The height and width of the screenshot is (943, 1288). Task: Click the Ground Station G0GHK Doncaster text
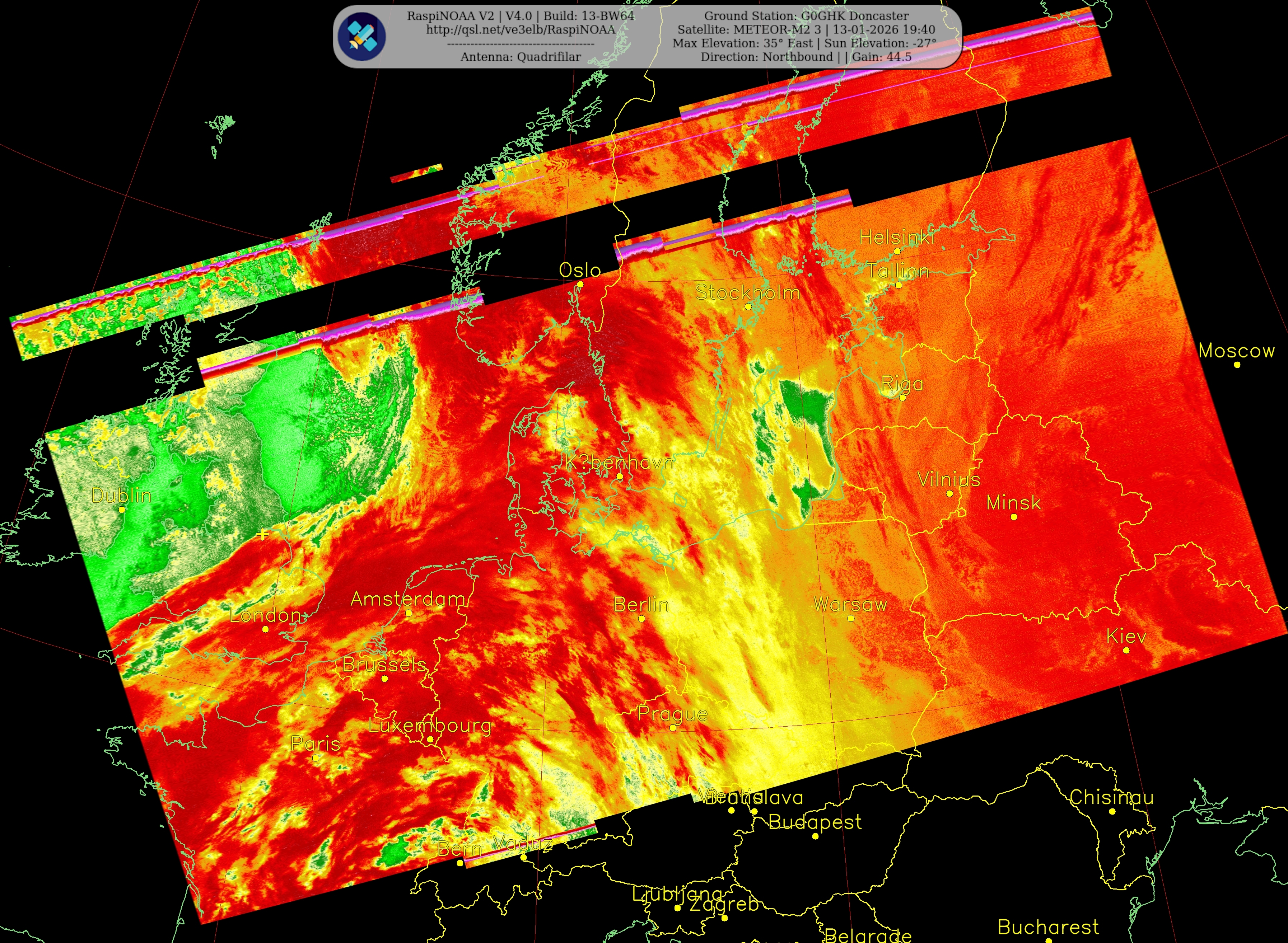[806, 16]
